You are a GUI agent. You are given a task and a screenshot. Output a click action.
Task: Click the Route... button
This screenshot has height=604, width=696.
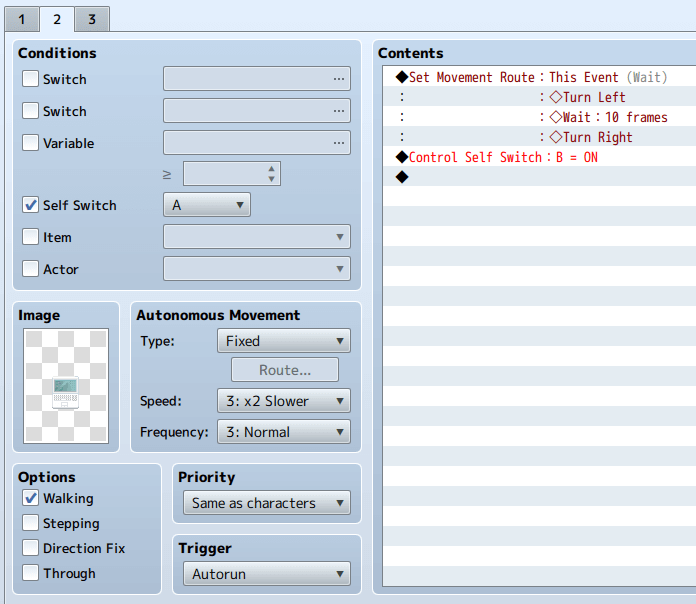[285, 370]
